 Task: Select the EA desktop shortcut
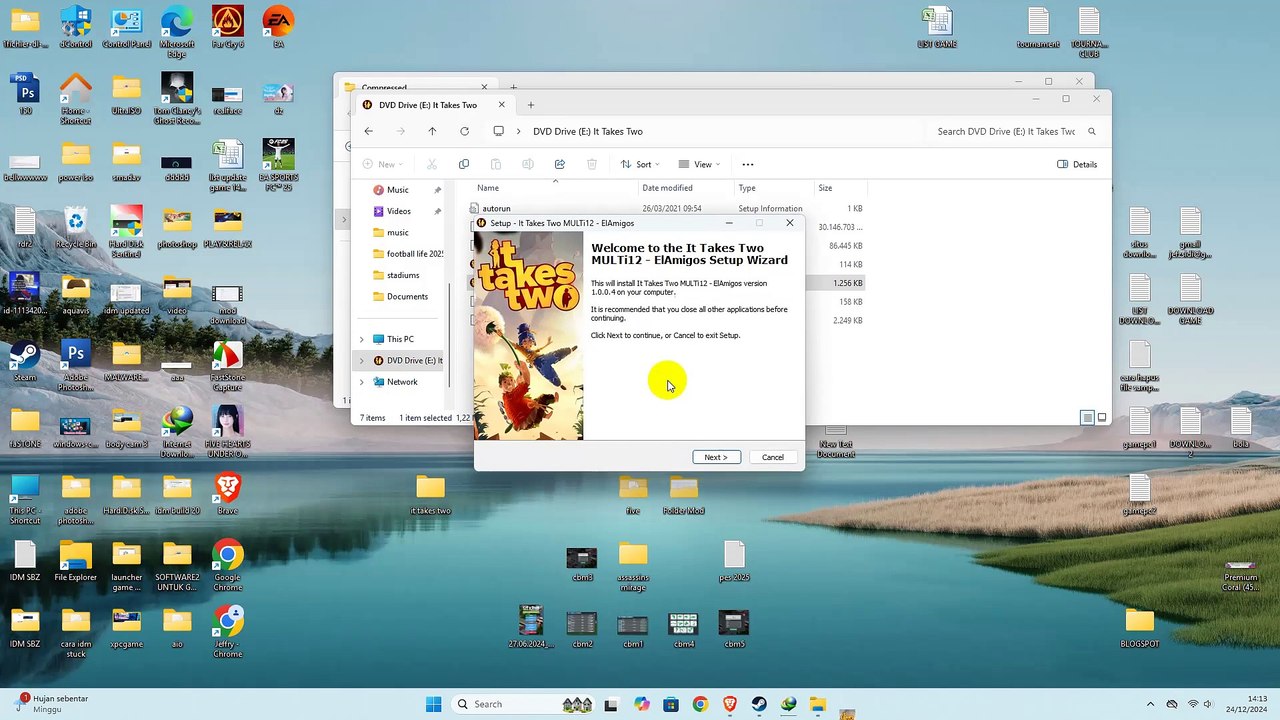coord(278,27)
